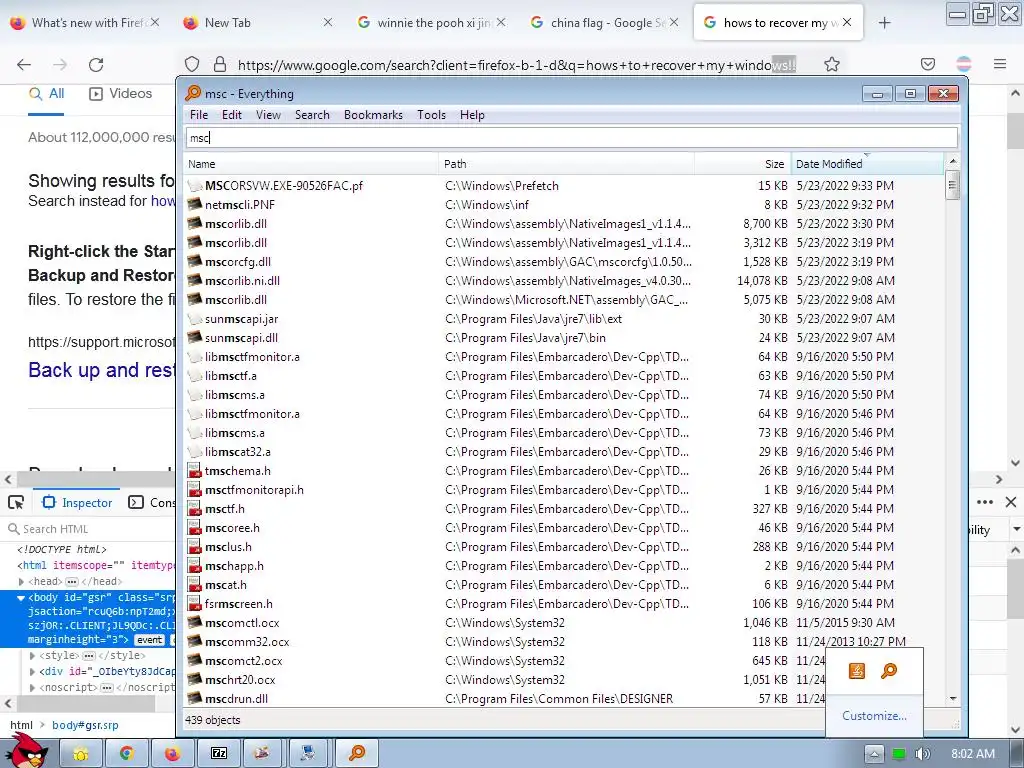
Task: Open Bookmarks menu in Everything
Action: (373, 115)
